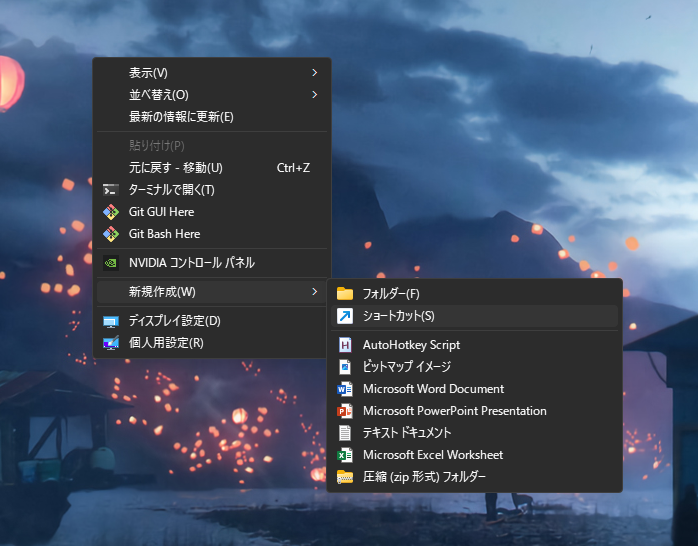Choose Git Bash Here
The height and width of the screenshot is (546, 698).
[212, 234]
